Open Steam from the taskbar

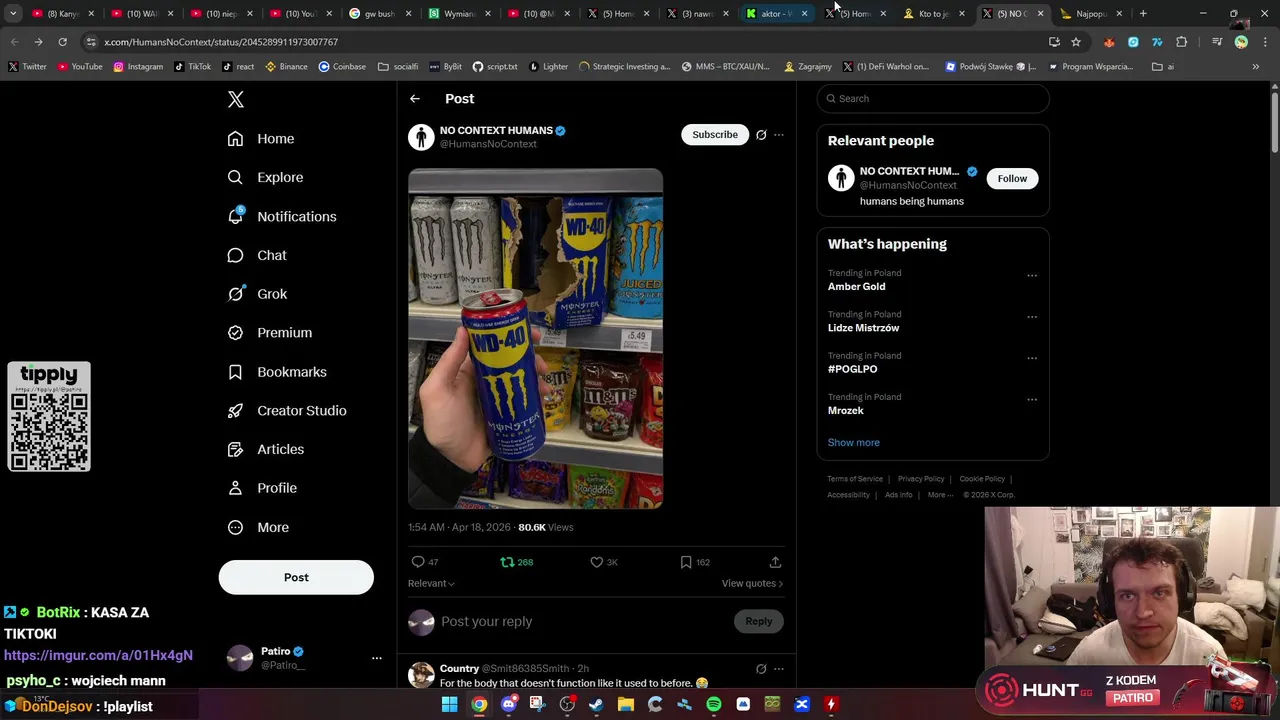pyautogui.click(x=597, y=705)
